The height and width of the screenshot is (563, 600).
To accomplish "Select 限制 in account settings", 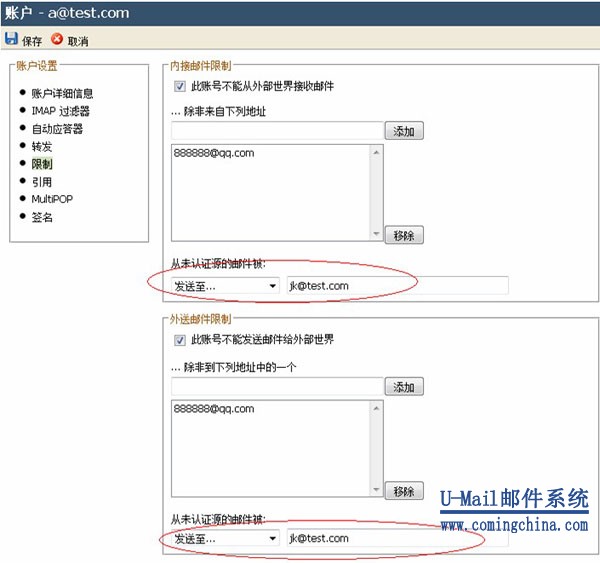I will point(42,164).
